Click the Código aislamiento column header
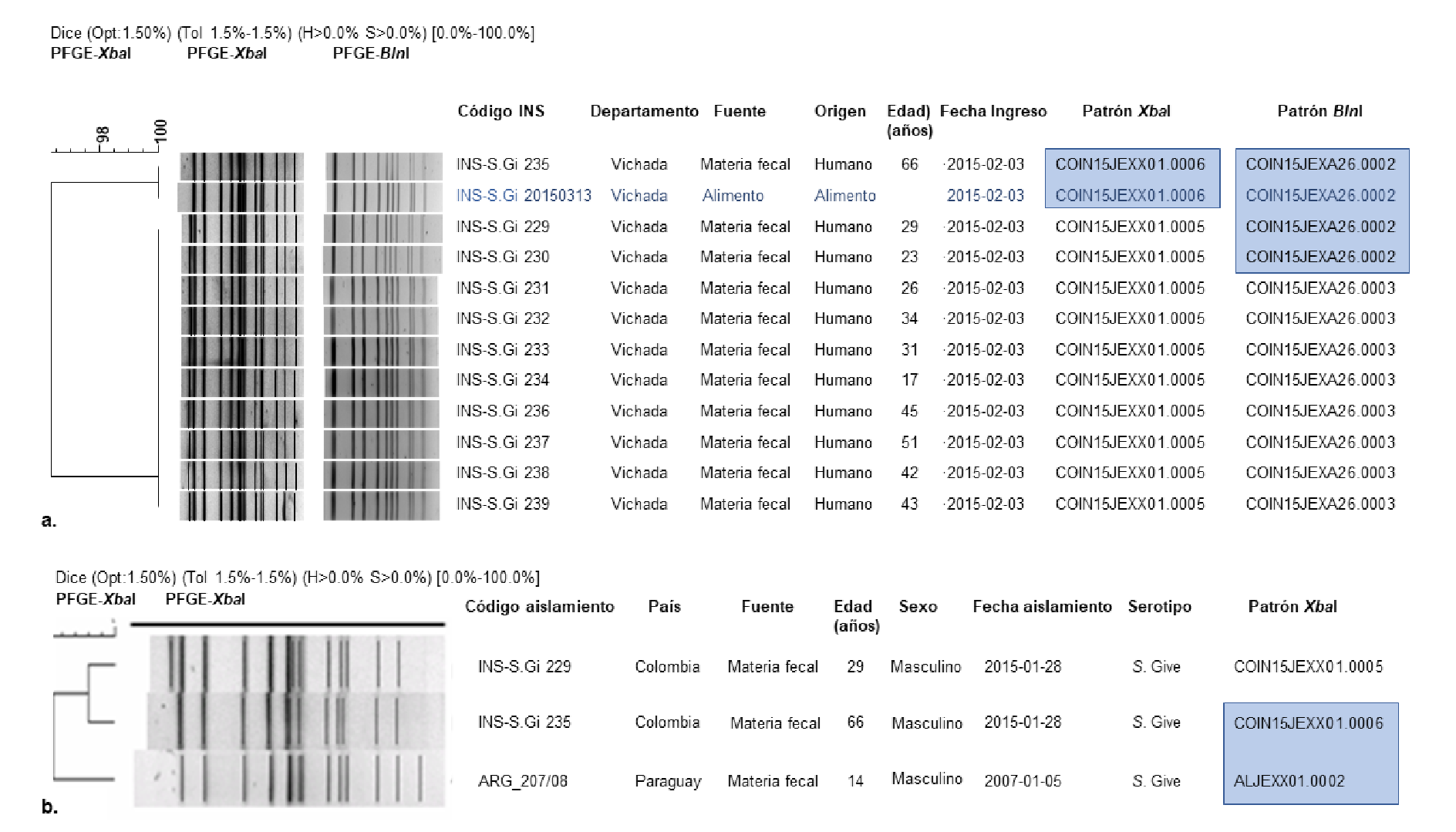This screenshot has height=832, width=1456. [539, 607]
